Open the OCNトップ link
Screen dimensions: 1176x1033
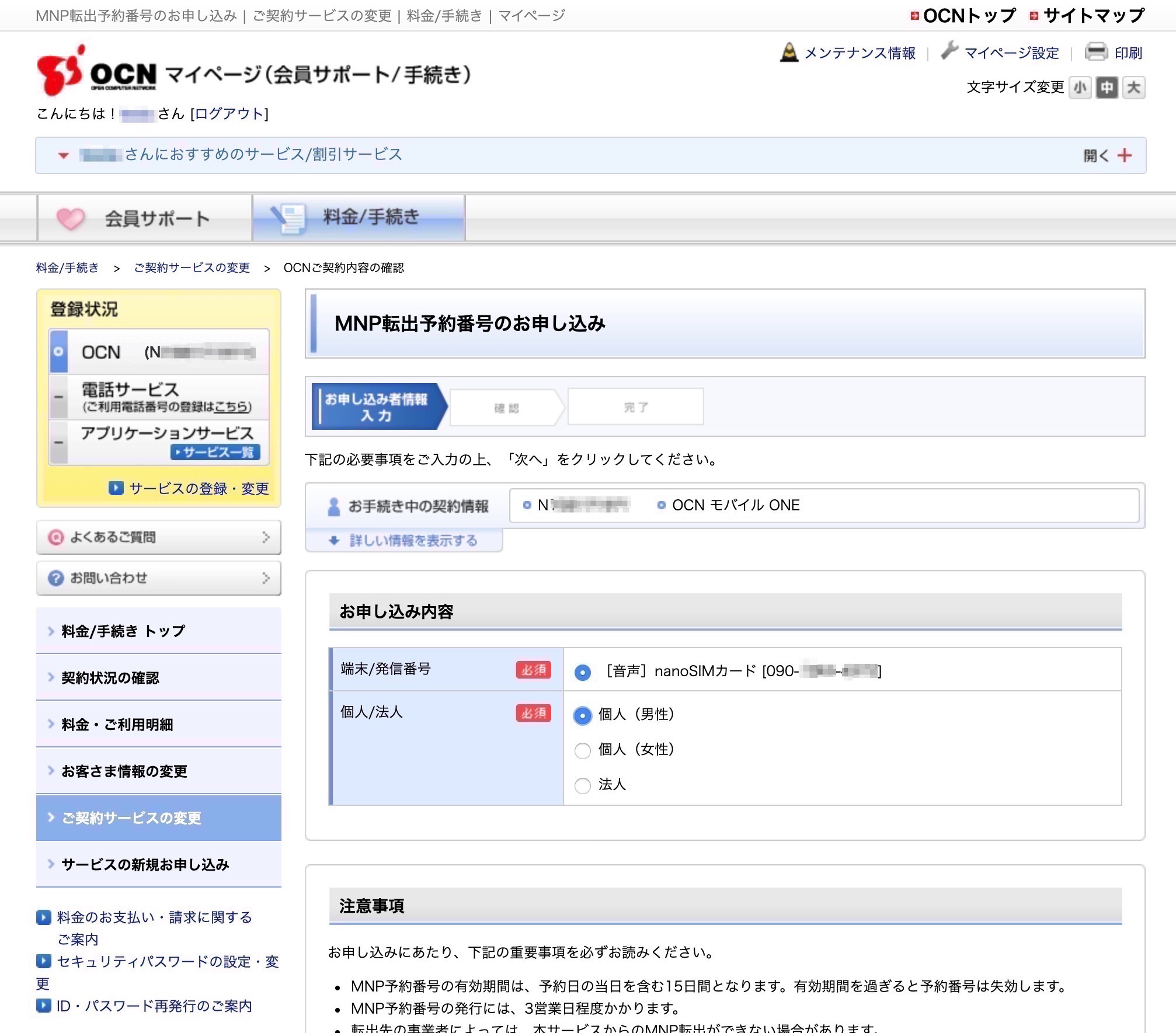pos(969,16)
